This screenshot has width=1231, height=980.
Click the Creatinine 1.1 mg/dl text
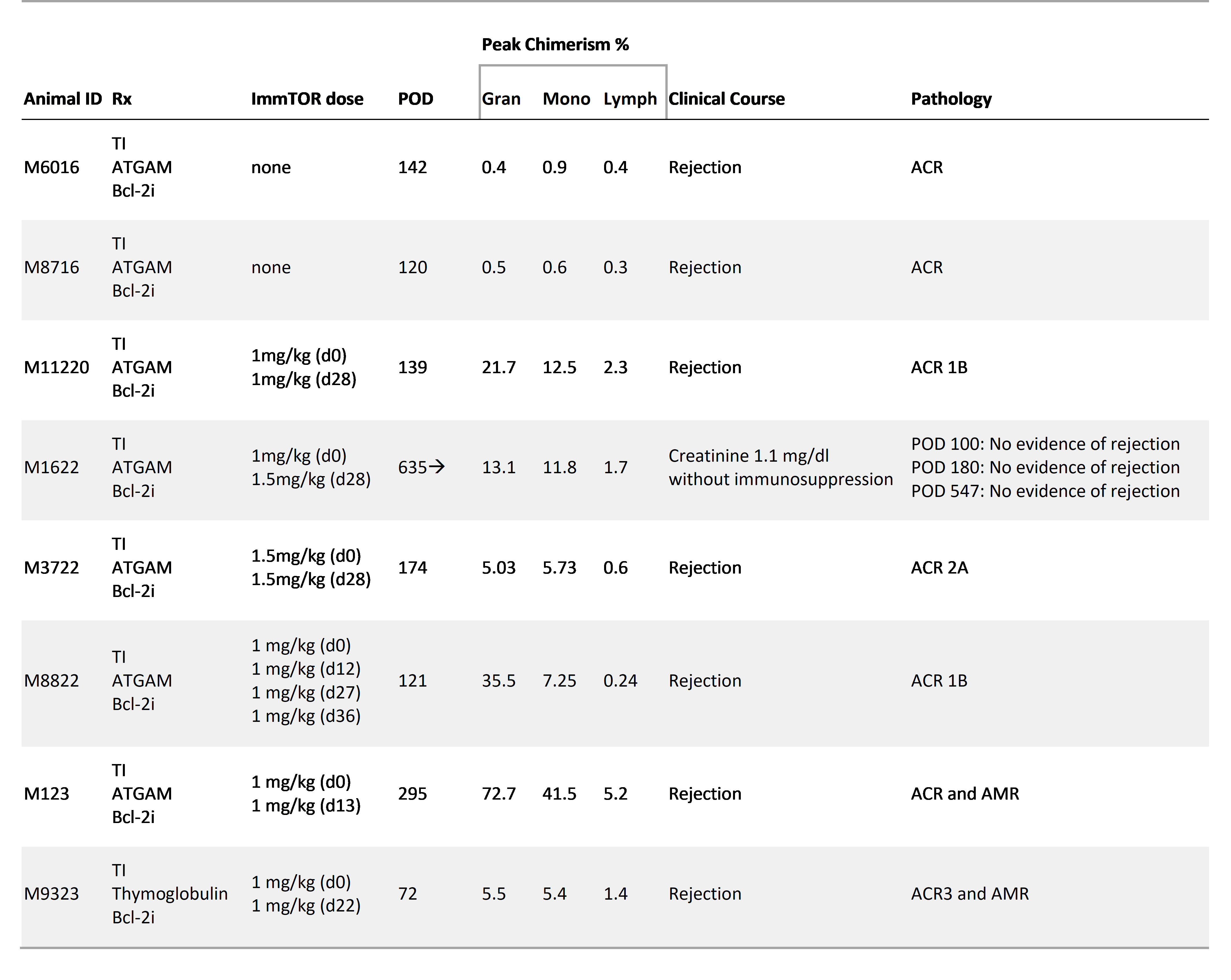point(748,456)
